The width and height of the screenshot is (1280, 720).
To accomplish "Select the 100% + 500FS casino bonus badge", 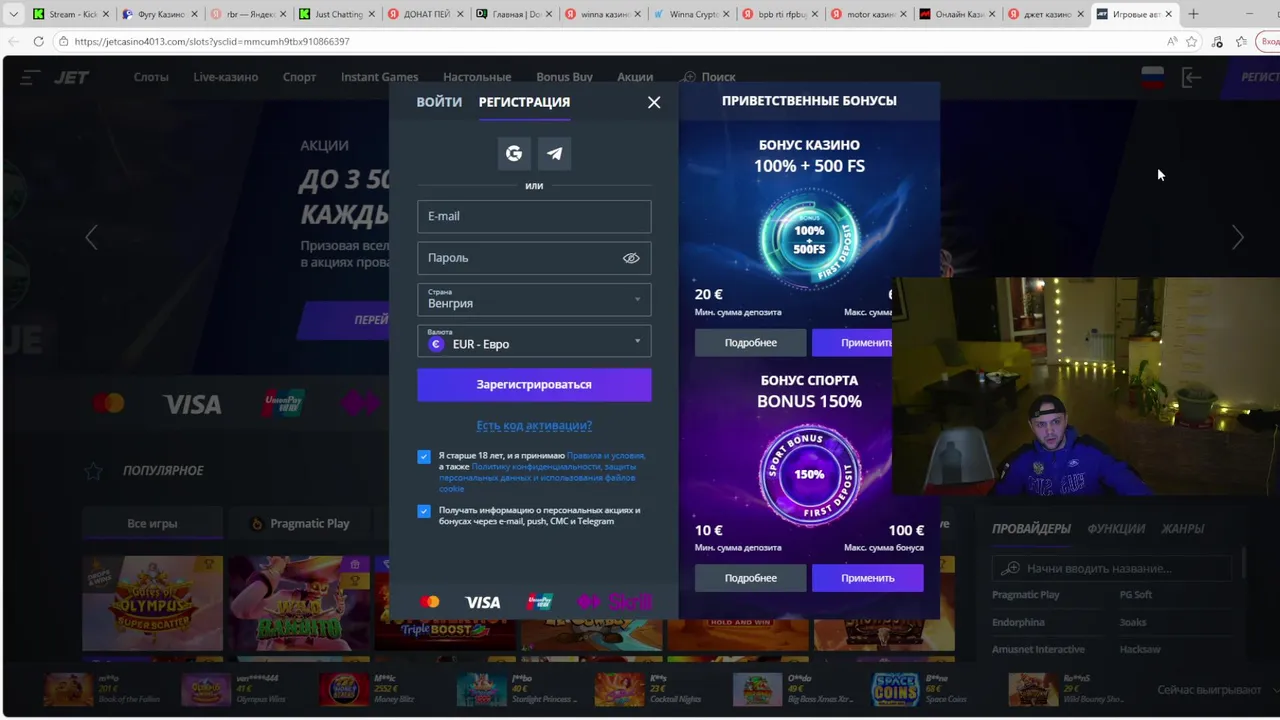I will pos(809,239).
